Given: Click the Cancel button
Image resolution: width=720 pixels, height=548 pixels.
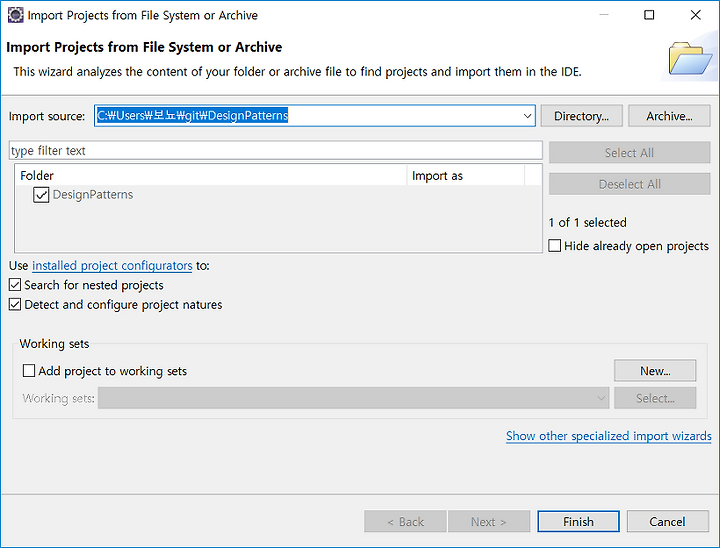Looking at the screenshot, I should click(667, 522).
